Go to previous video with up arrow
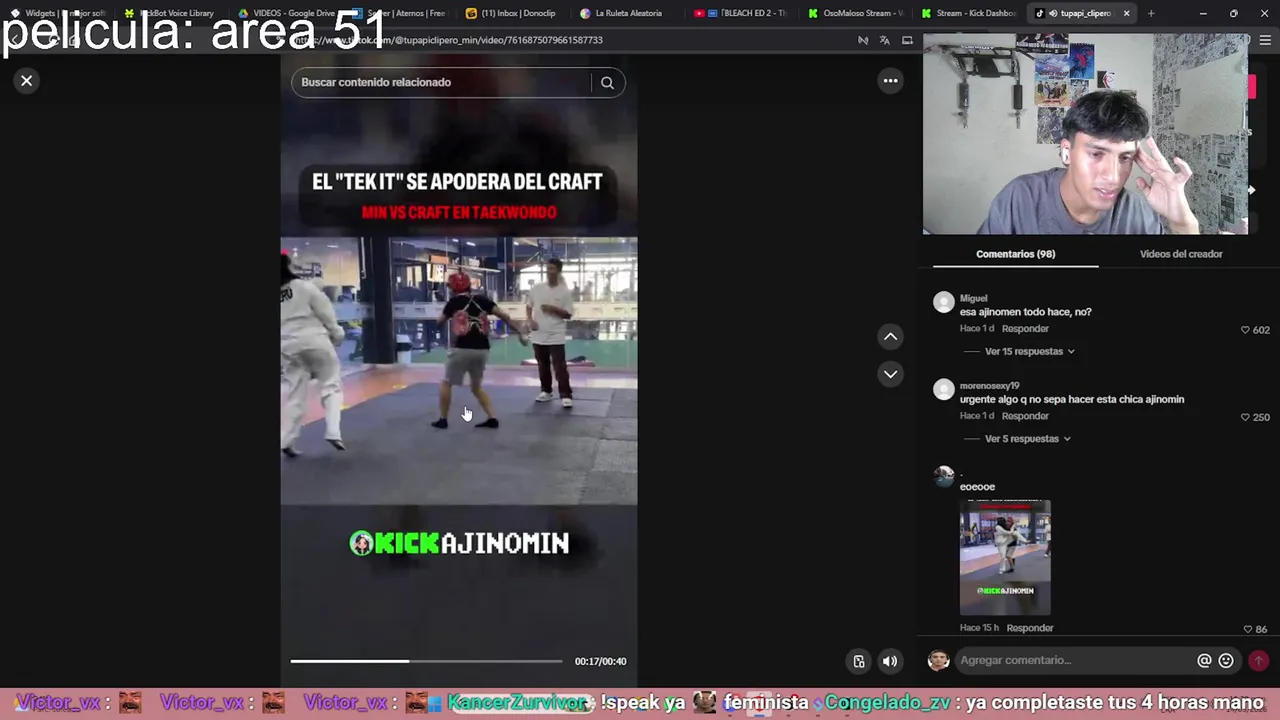 [x=890, y=337]
